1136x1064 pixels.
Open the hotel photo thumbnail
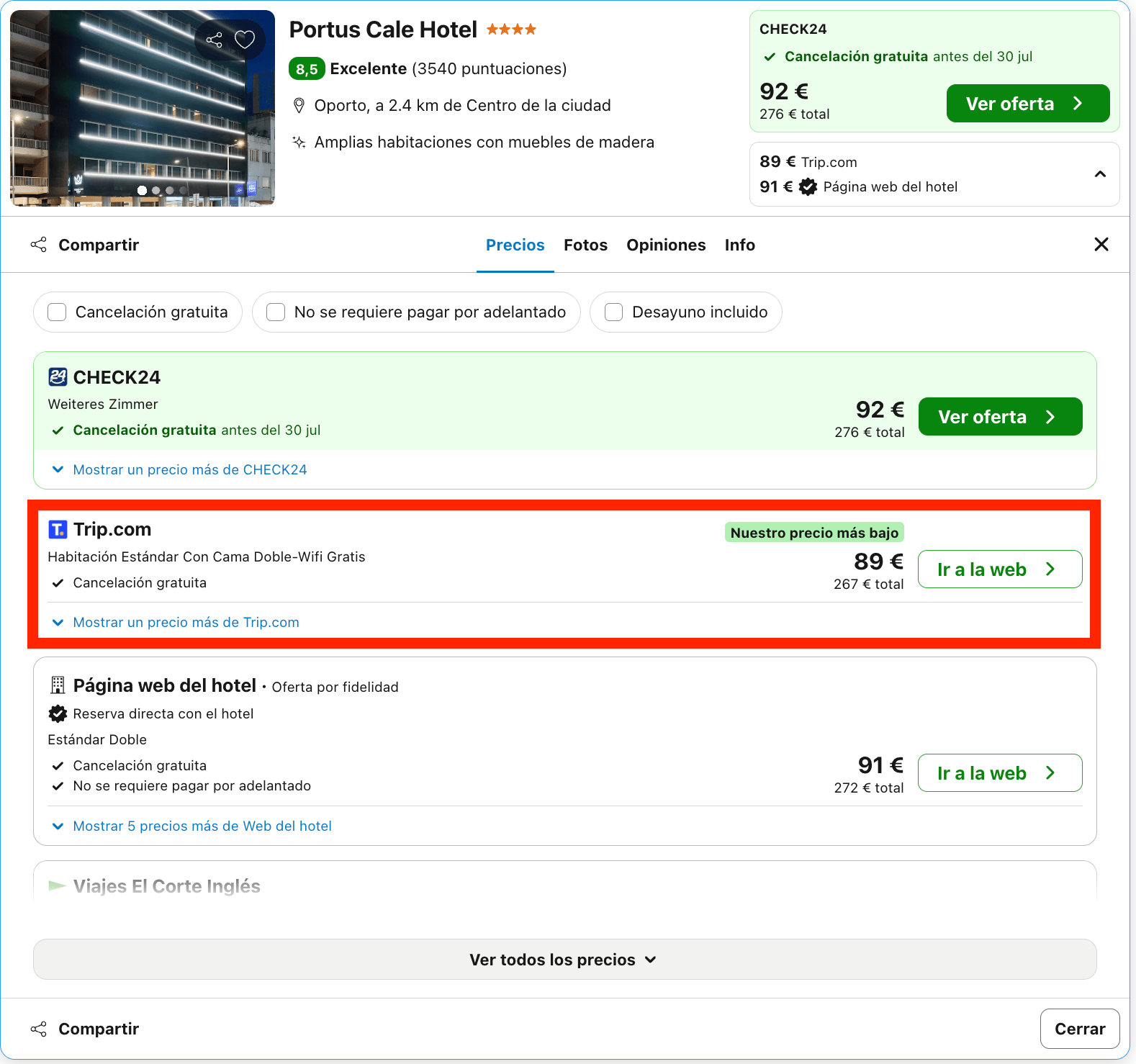click(143, 108)
